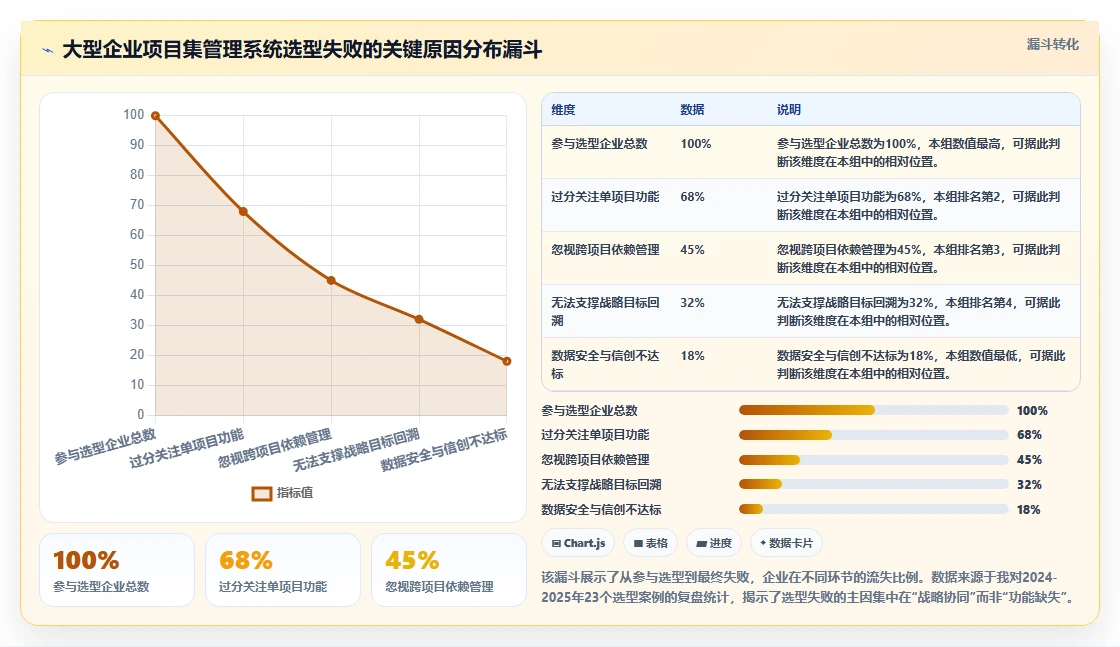Click the 32% label beside the progress bars
This screenshot has width=1120, height=647.
coord(1029,484)
